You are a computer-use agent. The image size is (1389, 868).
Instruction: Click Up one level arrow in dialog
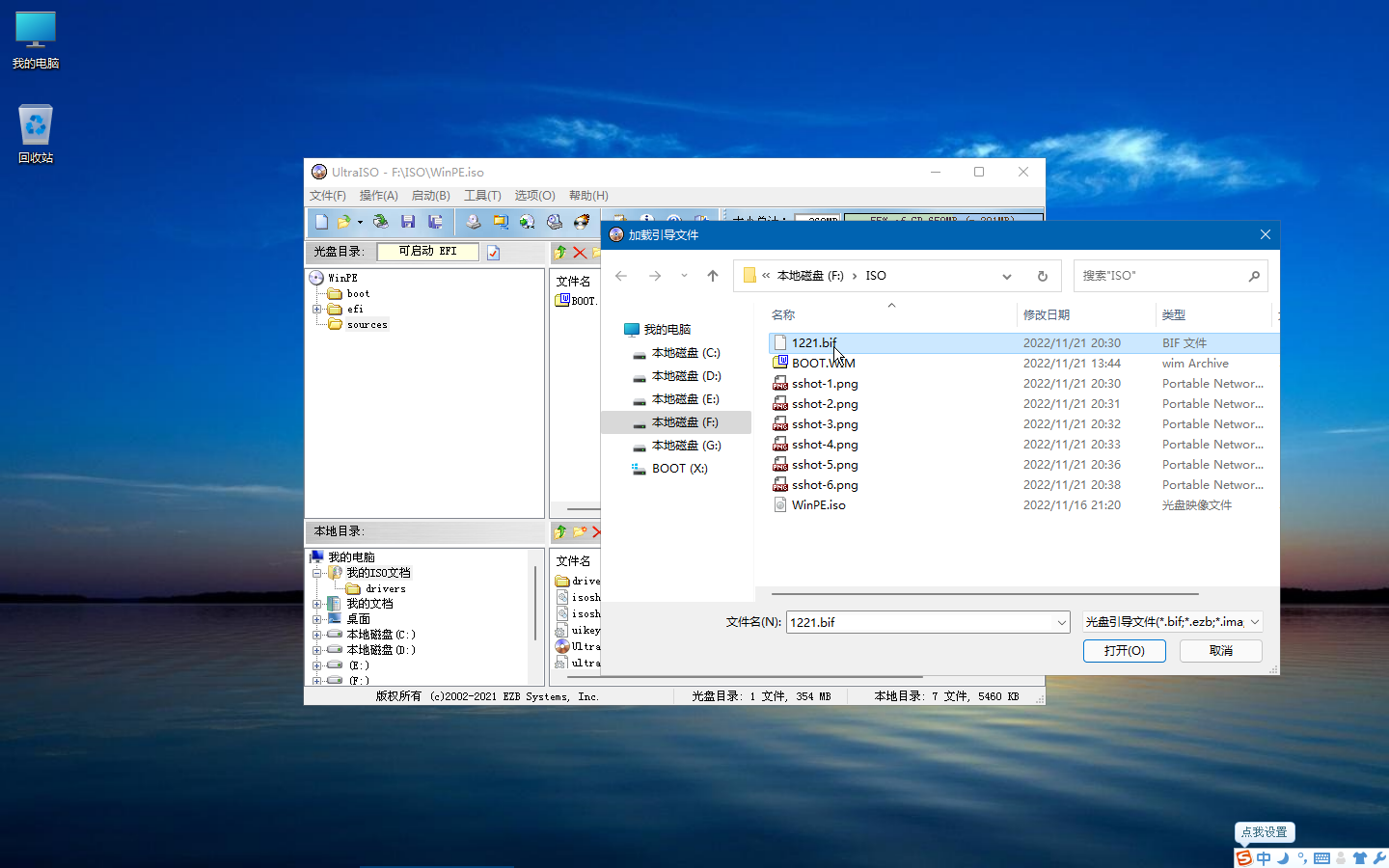tap(713, 276)
